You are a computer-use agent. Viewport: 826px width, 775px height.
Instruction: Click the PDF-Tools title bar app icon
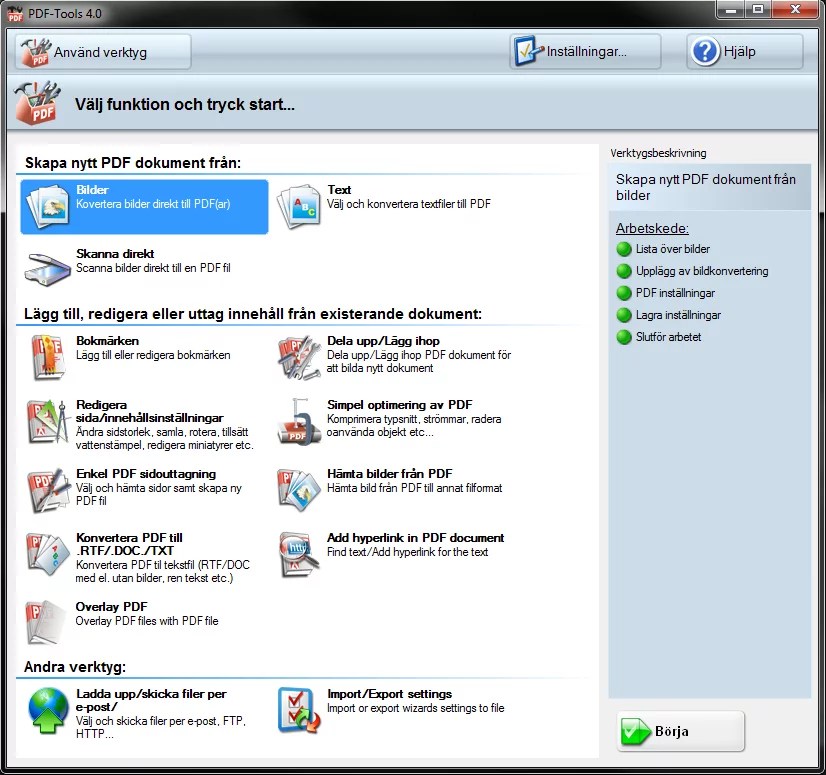click(15, 14)
